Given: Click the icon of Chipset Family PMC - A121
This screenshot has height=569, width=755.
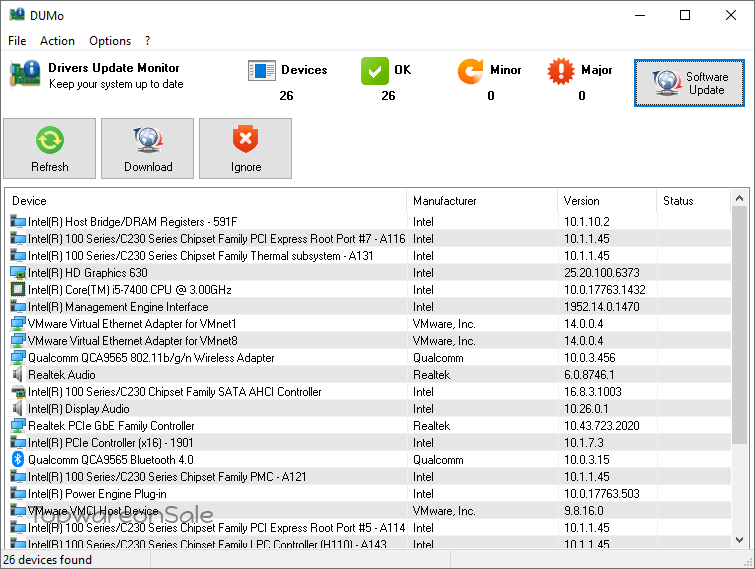Looking at the screenshot, I should click(x=18, y=477).
